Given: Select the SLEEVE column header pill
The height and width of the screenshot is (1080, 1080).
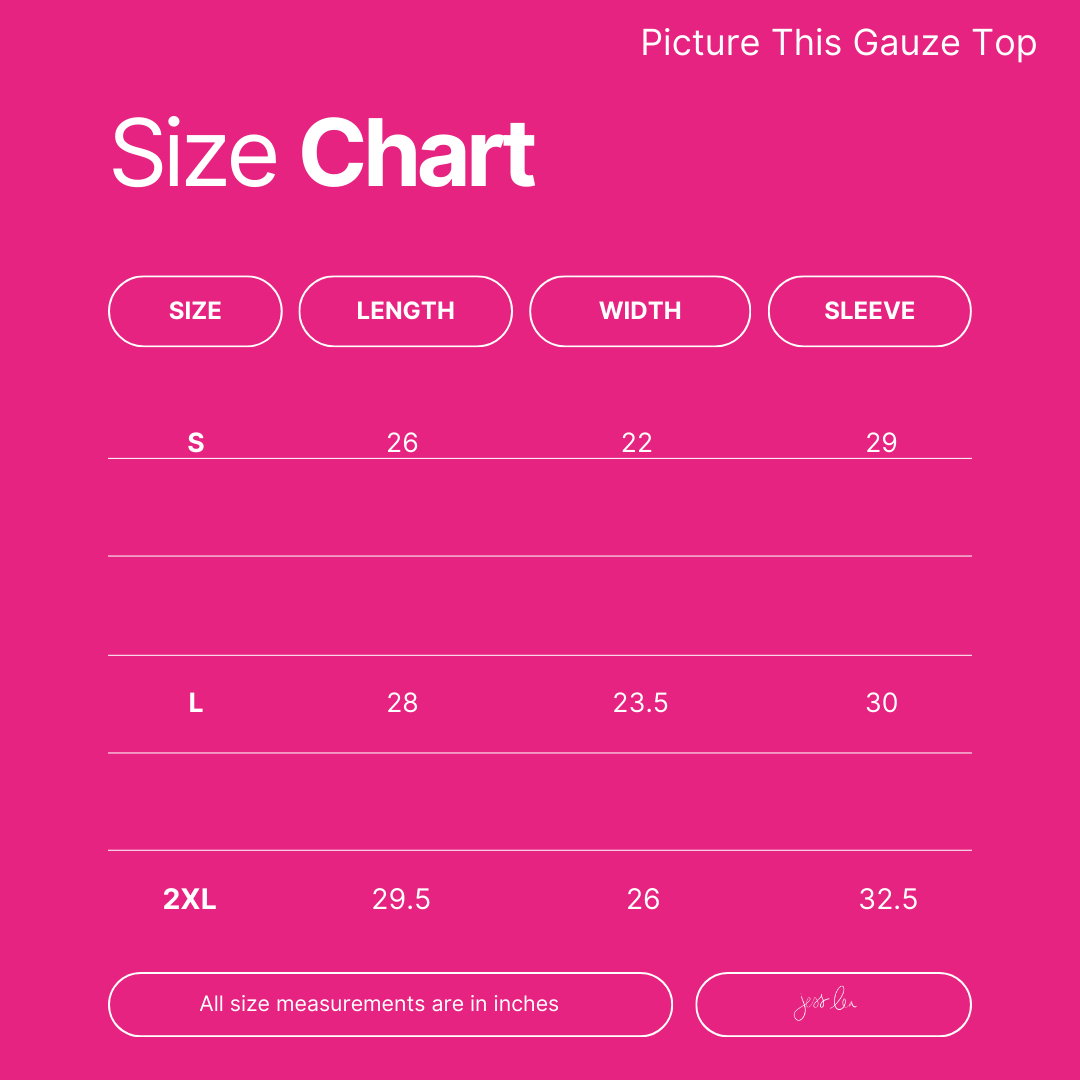Looking at the screenshot, I should point(869,311).
